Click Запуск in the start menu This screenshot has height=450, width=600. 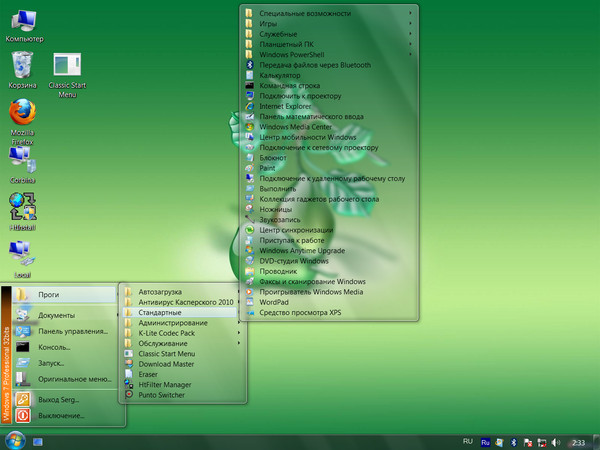[64, 363]
